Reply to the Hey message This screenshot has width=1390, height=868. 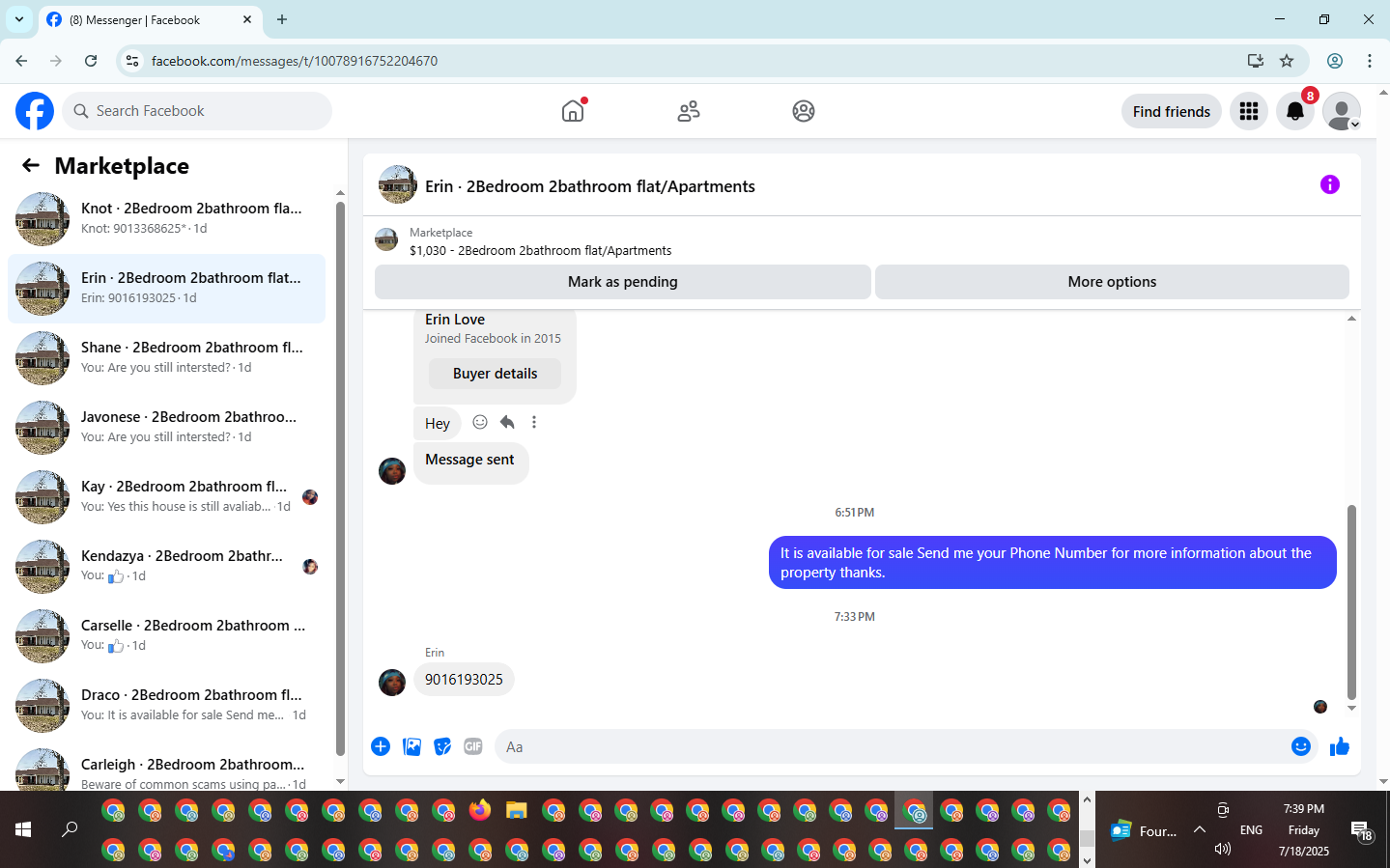[507, 422]
